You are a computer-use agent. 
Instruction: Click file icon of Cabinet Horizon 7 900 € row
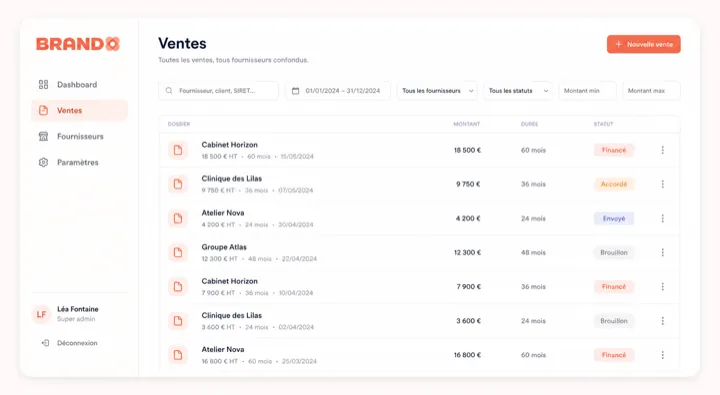coord(178,287)
